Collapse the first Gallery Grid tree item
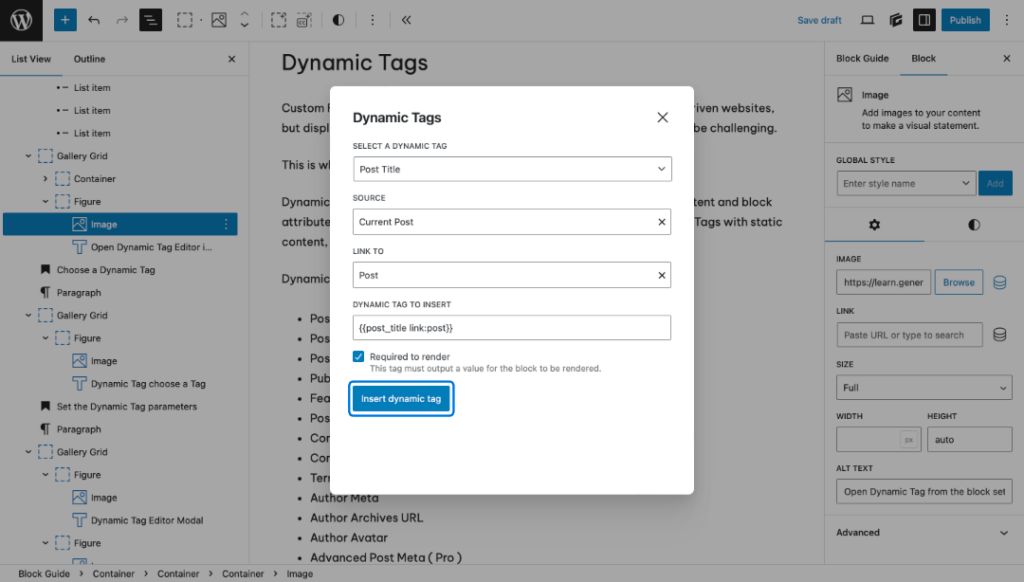 click(28, 156)
